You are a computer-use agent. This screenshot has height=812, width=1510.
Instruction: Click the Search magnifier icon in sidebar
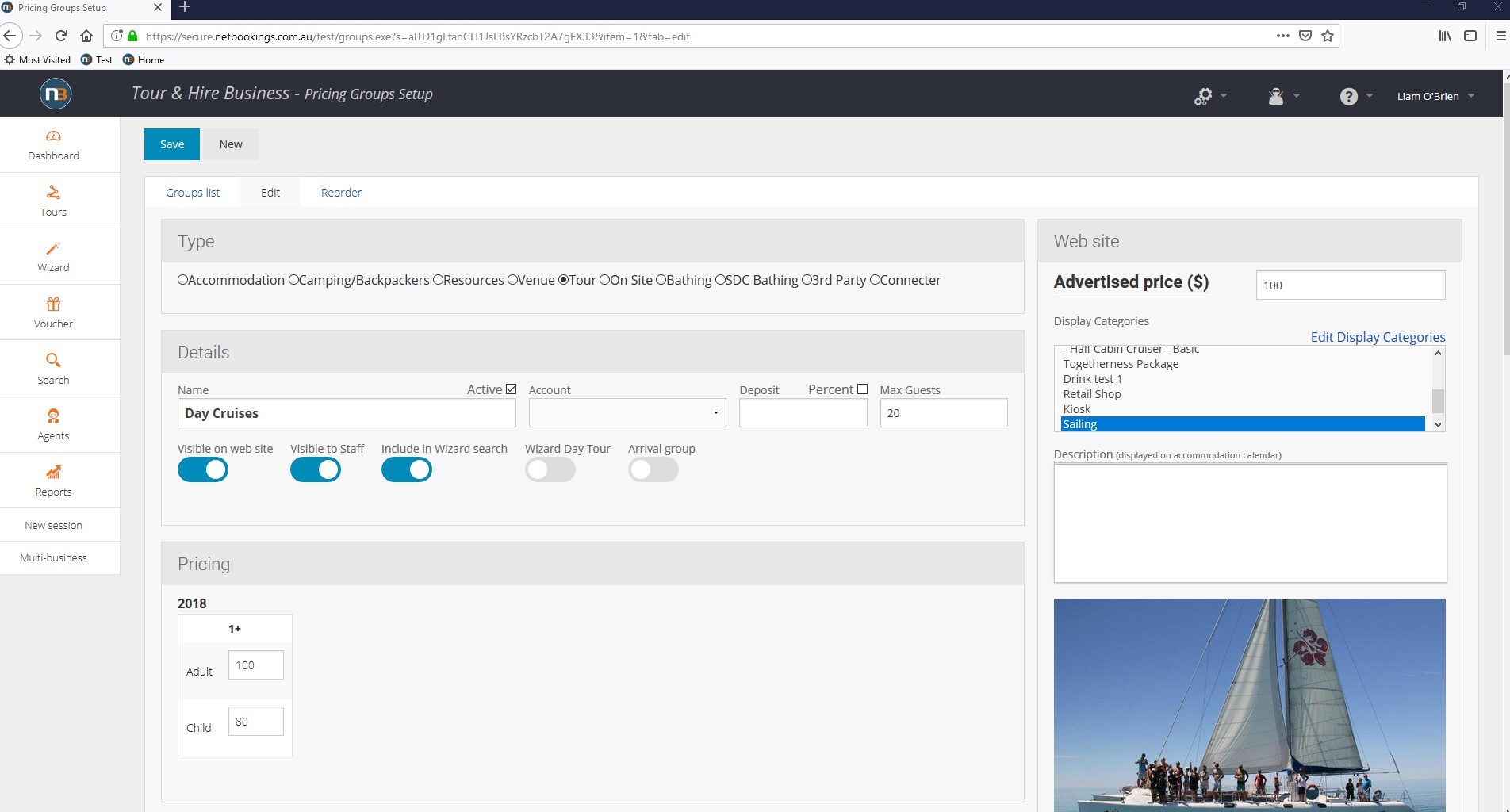coord(53,361)
